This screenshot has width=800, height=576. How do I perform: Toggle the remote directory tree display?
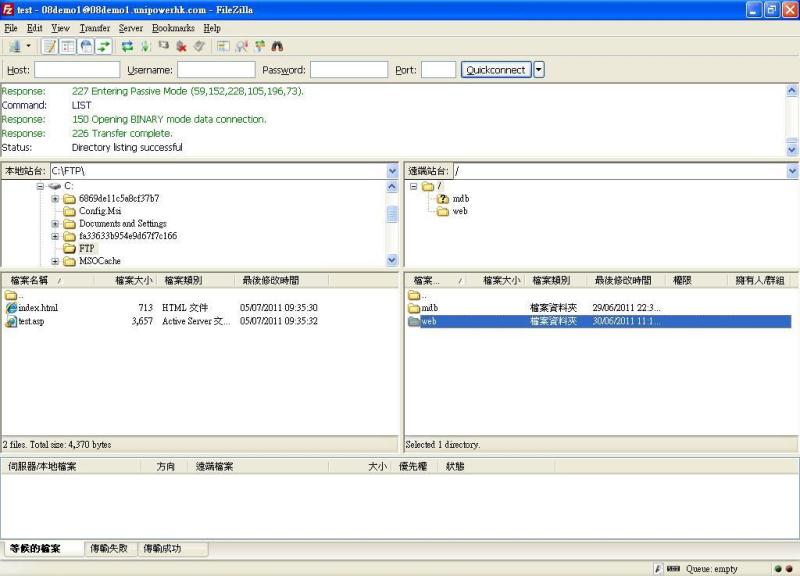coord(86,47)
